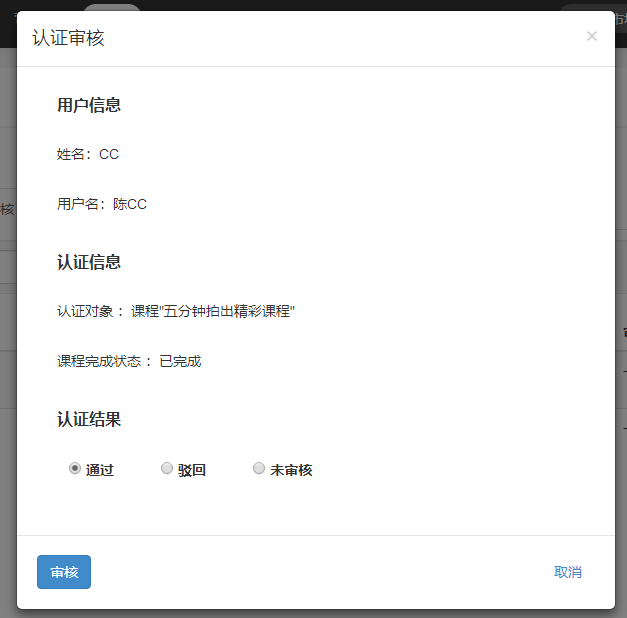
Task: Close the 认证审核 dialog with X
Action: pos(591,37)
